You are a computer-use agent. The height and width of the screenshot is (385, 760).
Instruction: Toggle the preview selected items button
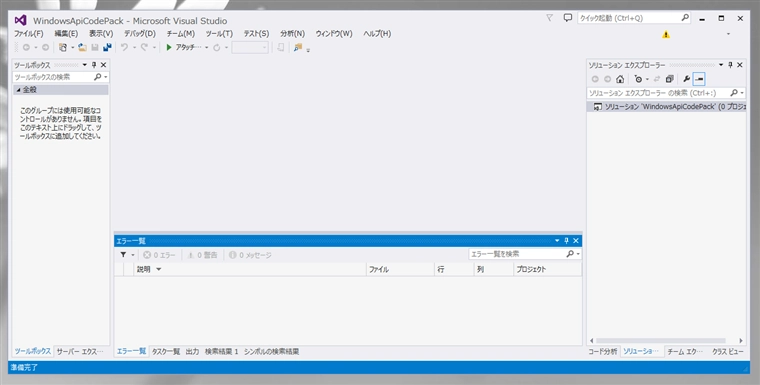point(699,79)
